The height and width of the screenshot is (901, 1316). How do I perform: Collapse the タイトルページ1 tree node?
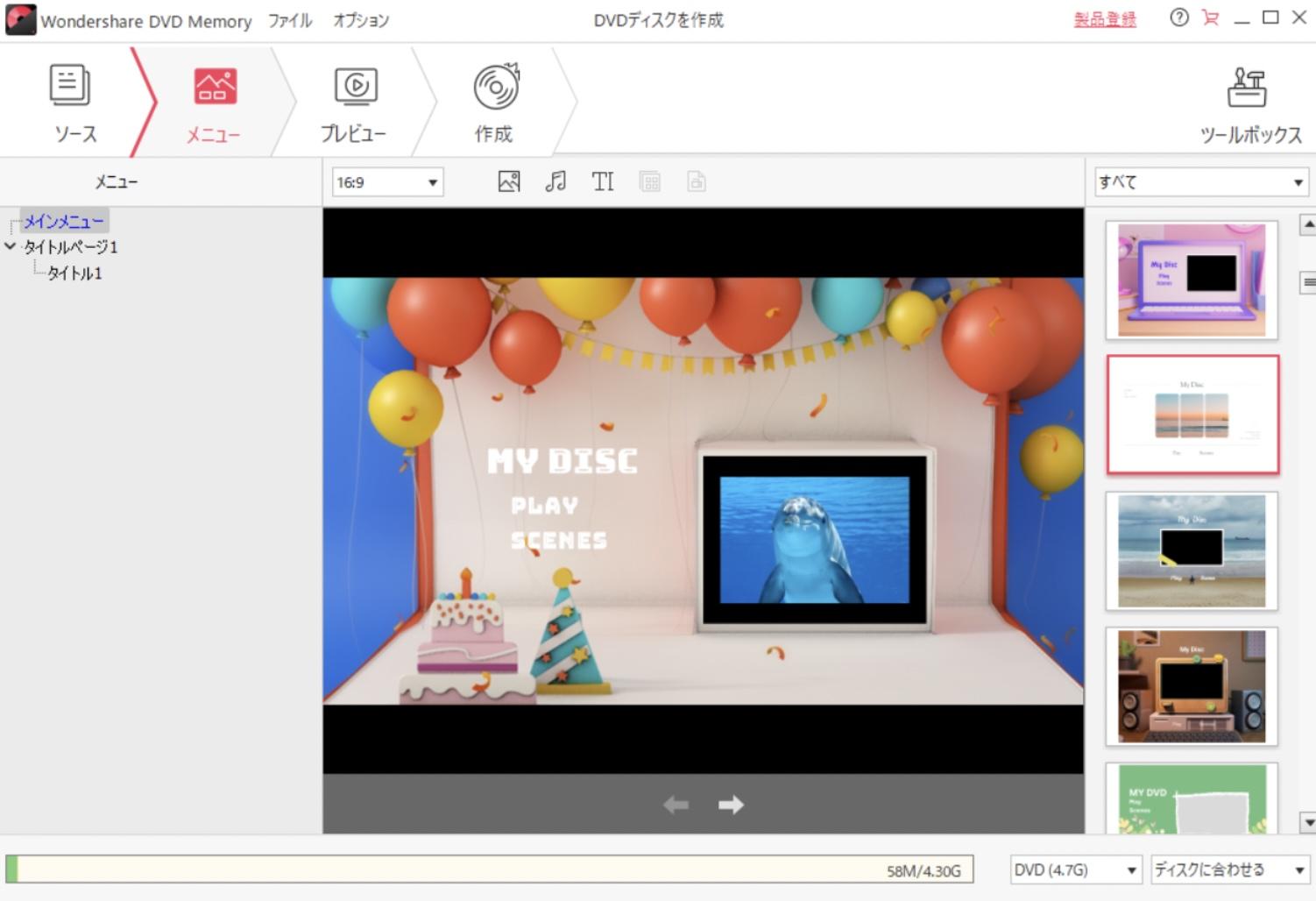(x=11, y=247)
